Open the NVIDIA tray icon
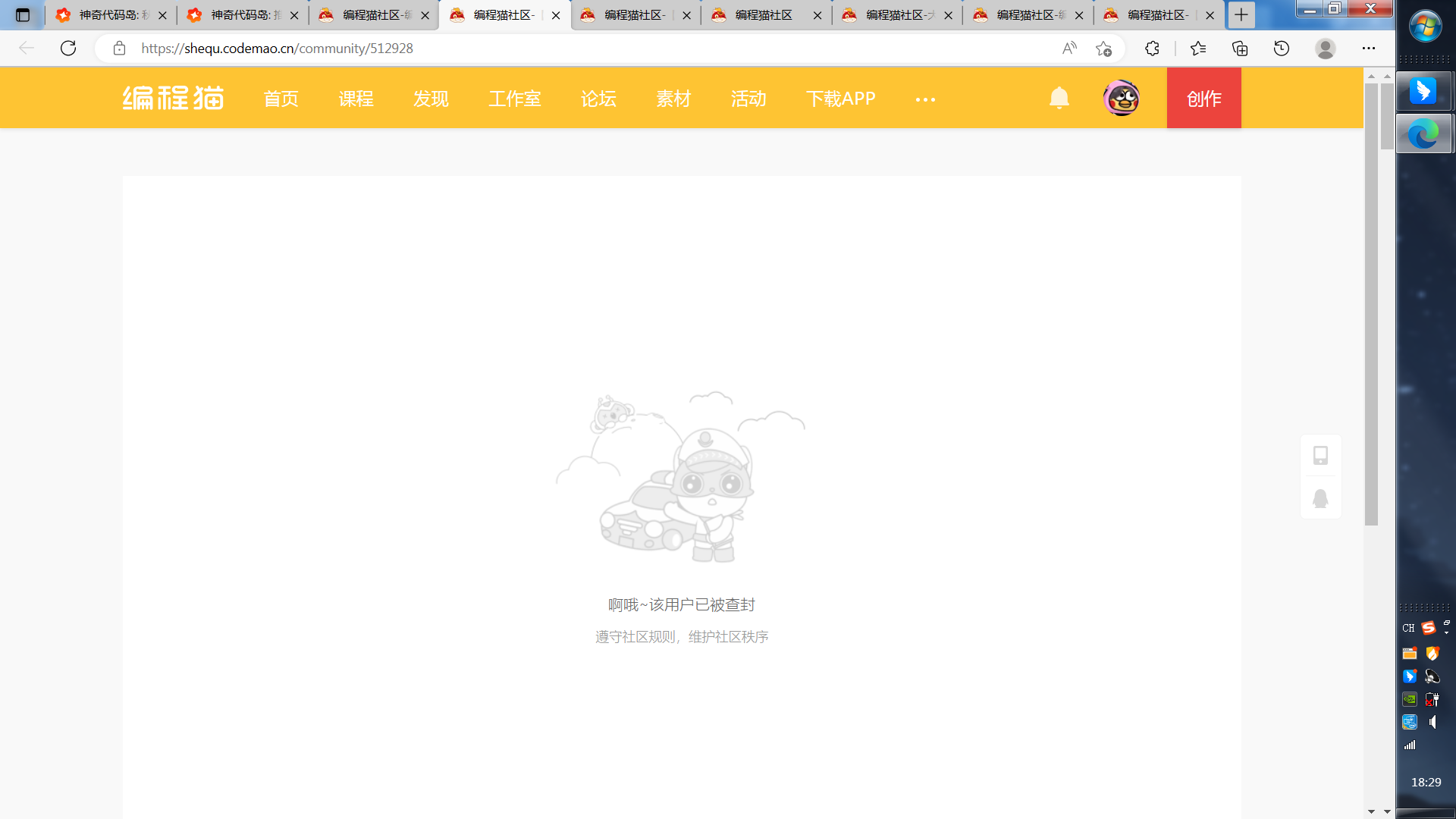 (x=1410, y=699)
